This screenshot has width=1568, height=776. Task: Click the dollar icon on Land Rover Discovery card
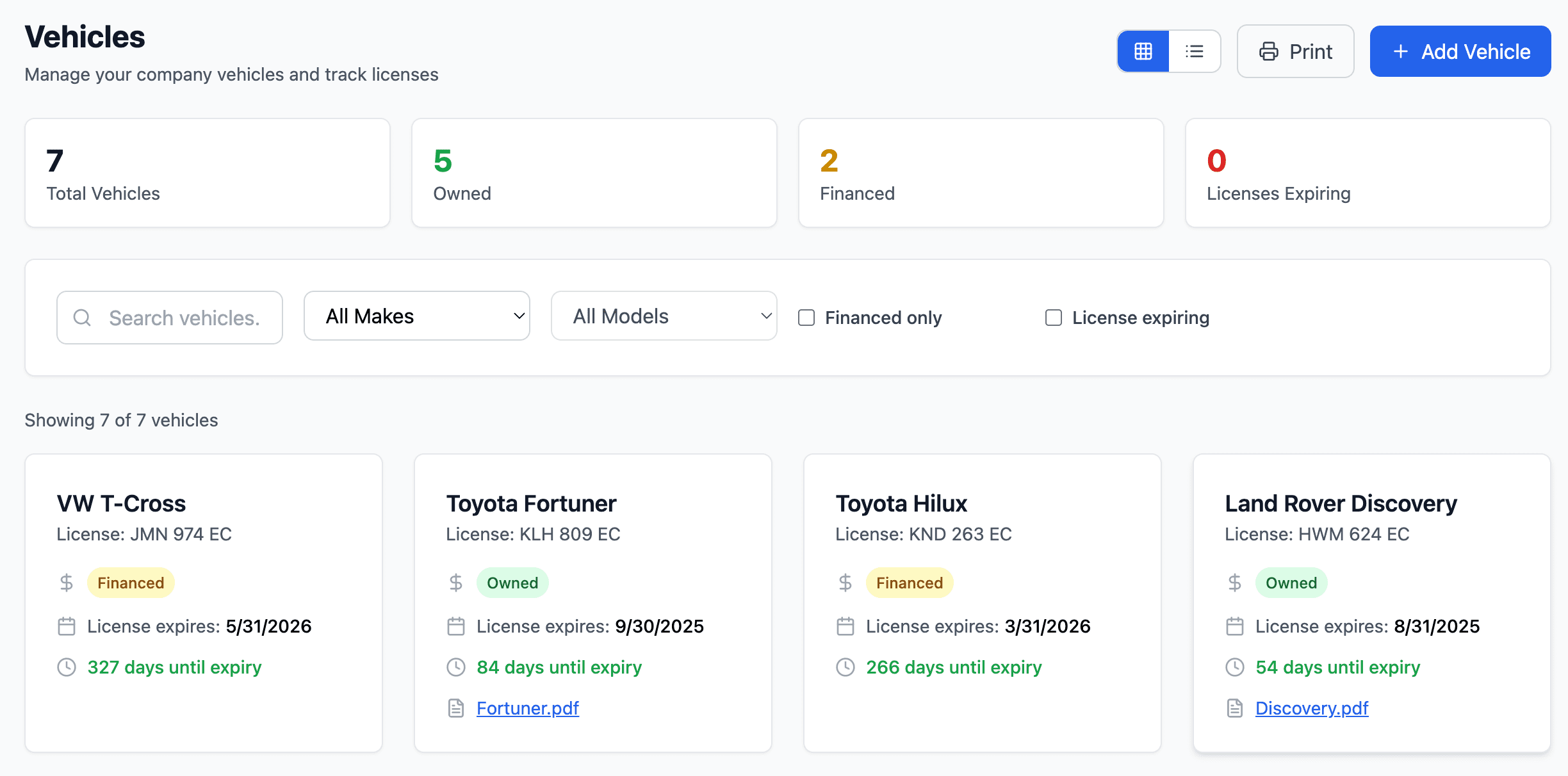(1235, 583)
